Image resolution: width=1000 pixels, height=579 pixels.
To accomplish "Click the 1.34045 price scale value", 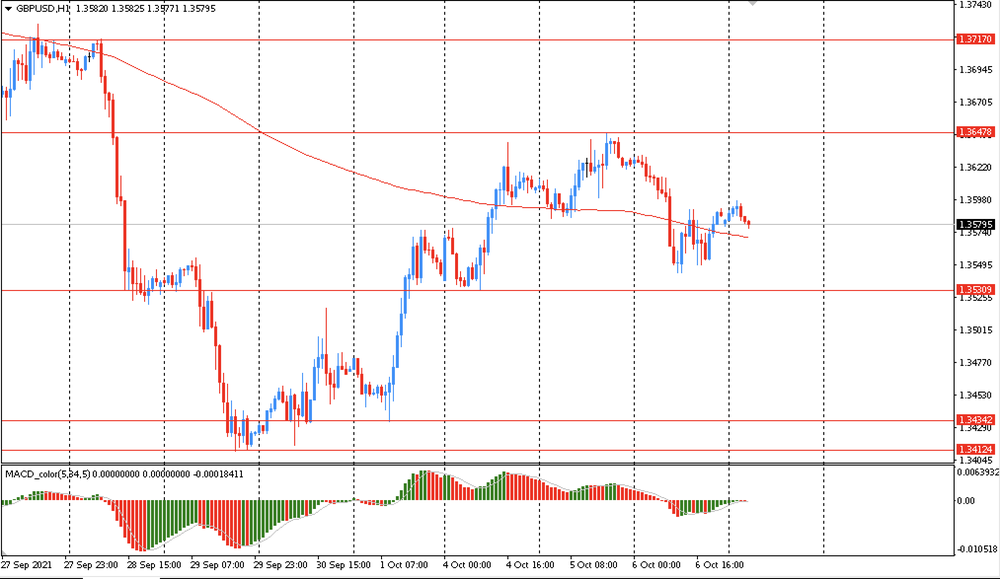I will click(975, 460).
